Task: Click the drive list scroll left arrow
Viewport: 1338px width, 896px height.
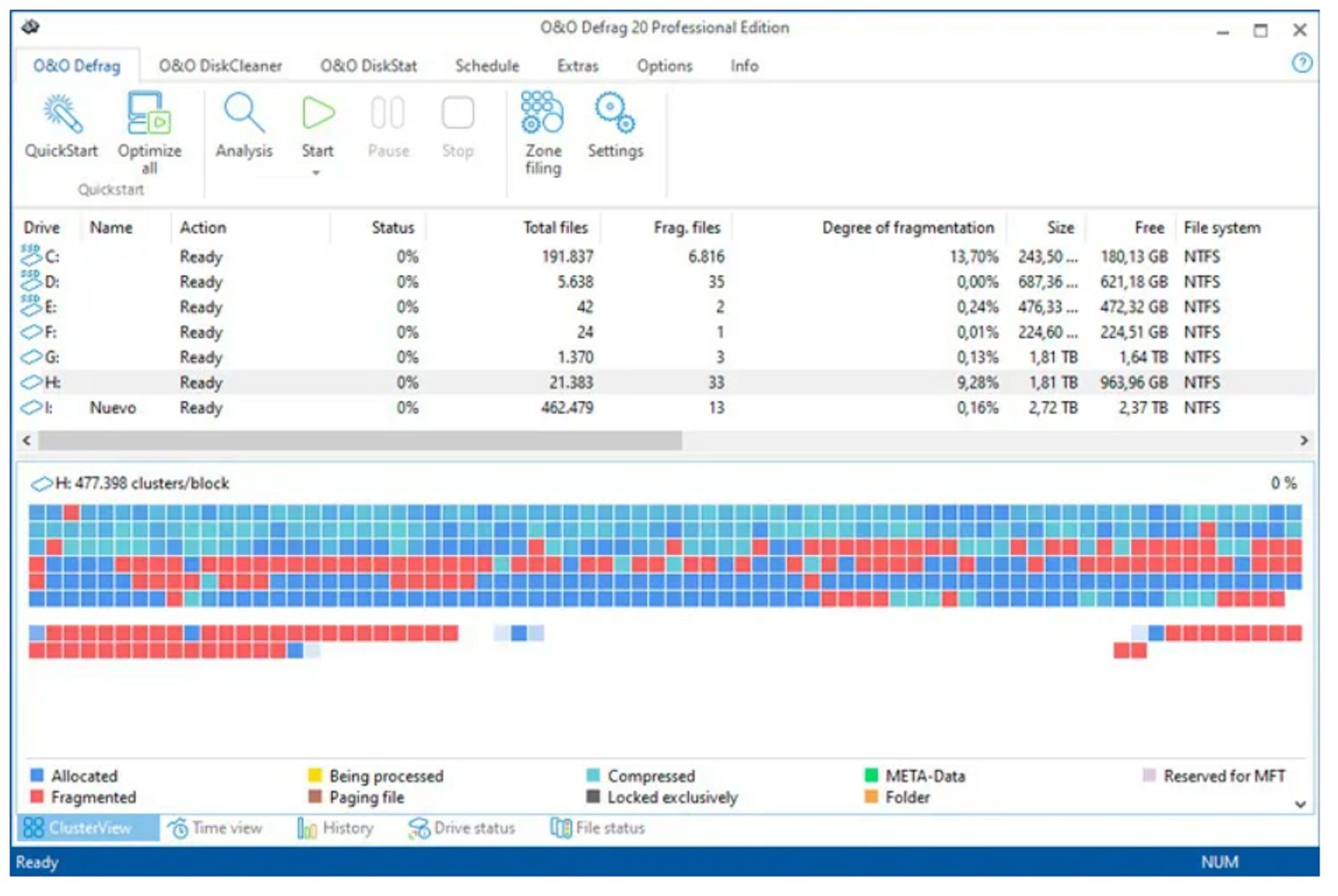Action: (27, 440)
